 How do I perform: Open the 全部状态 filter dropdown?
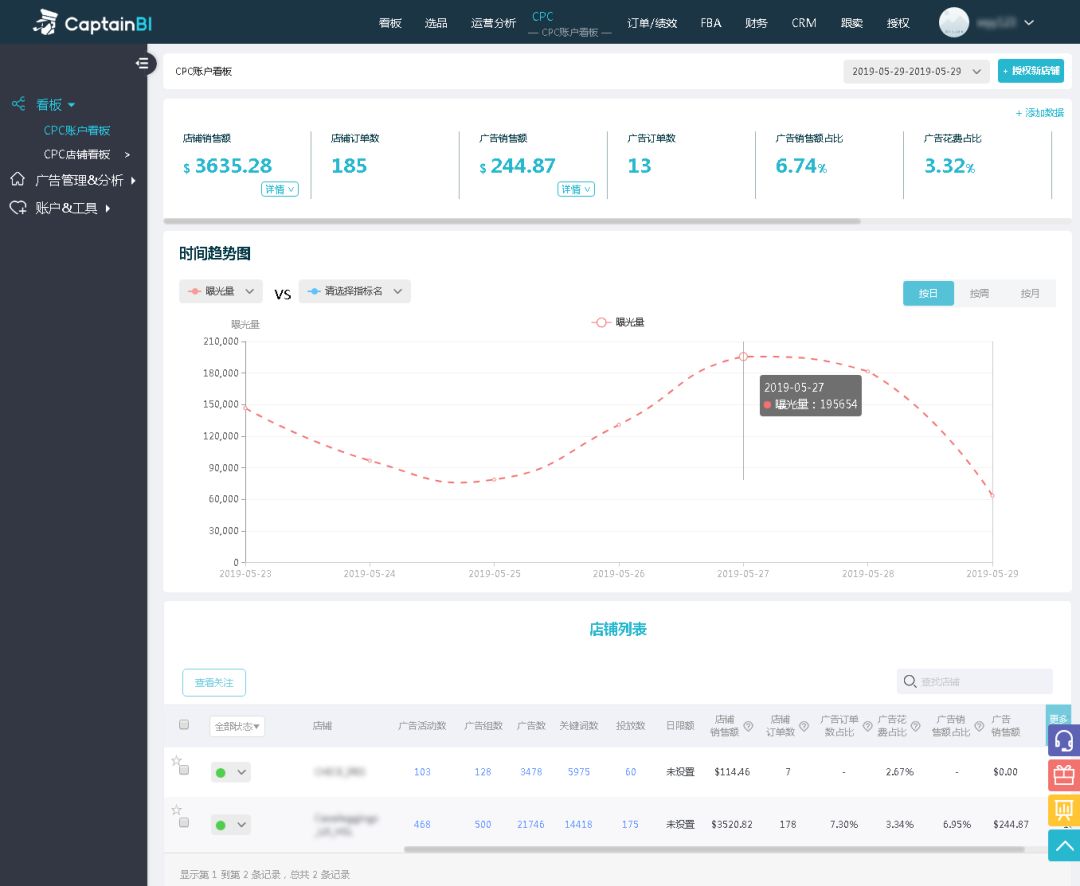237,727
